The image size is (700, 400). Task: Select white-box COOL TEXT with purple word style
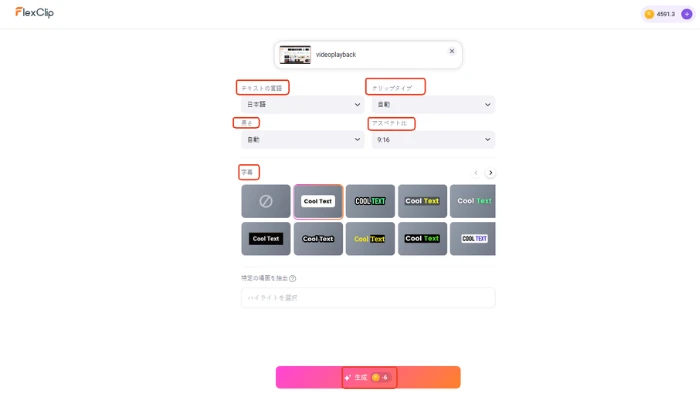point(473,239)
